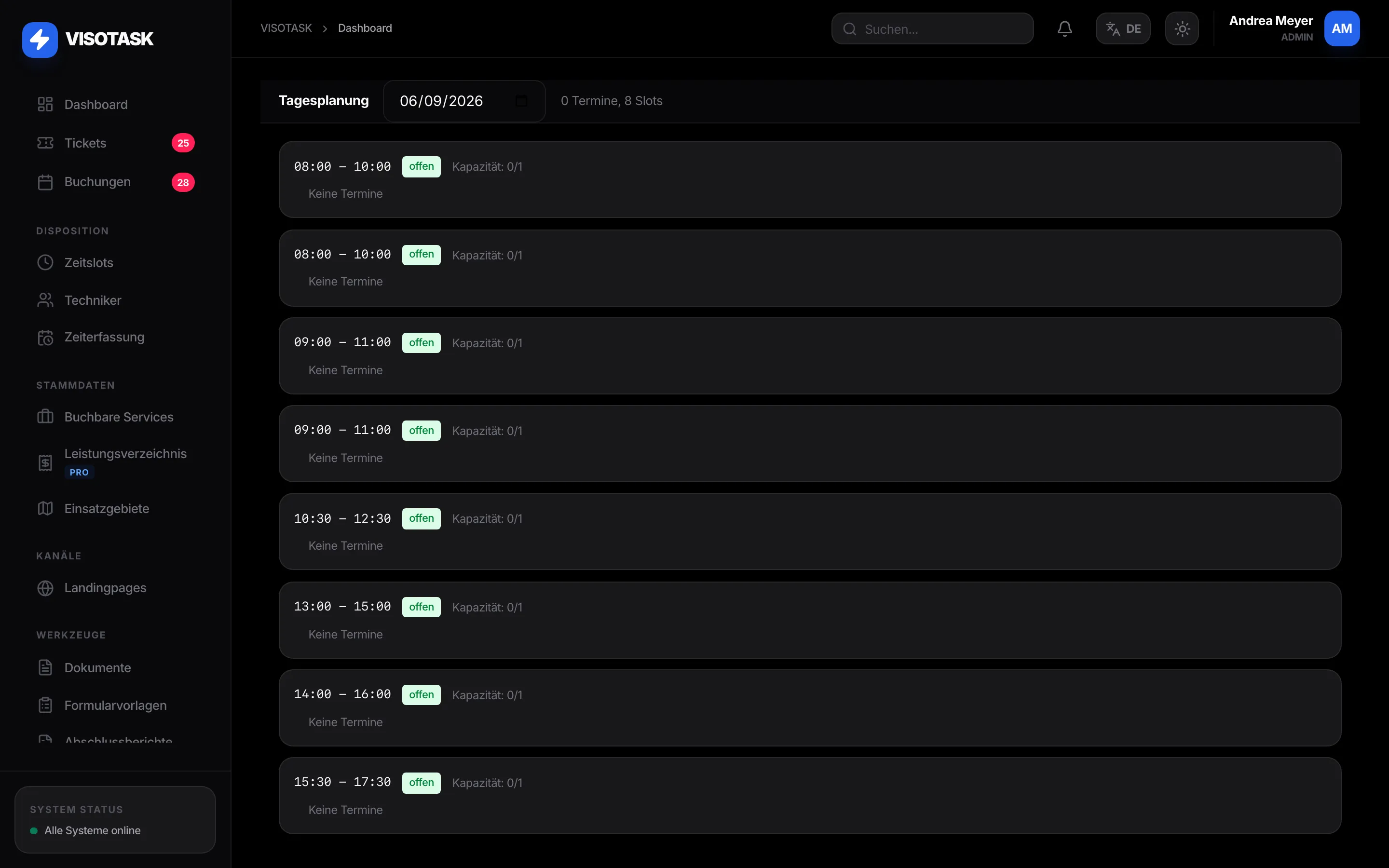Click the Techniker people icon
The image size is (1389, 868).
[45, 300]
